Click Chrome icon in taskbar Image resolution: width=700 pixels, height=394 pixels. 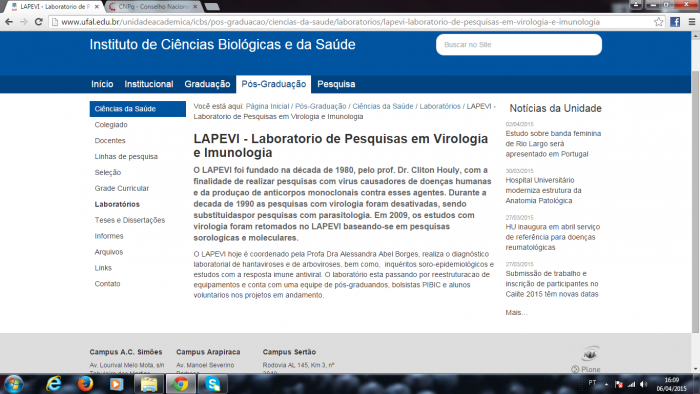tap(180, 384)
